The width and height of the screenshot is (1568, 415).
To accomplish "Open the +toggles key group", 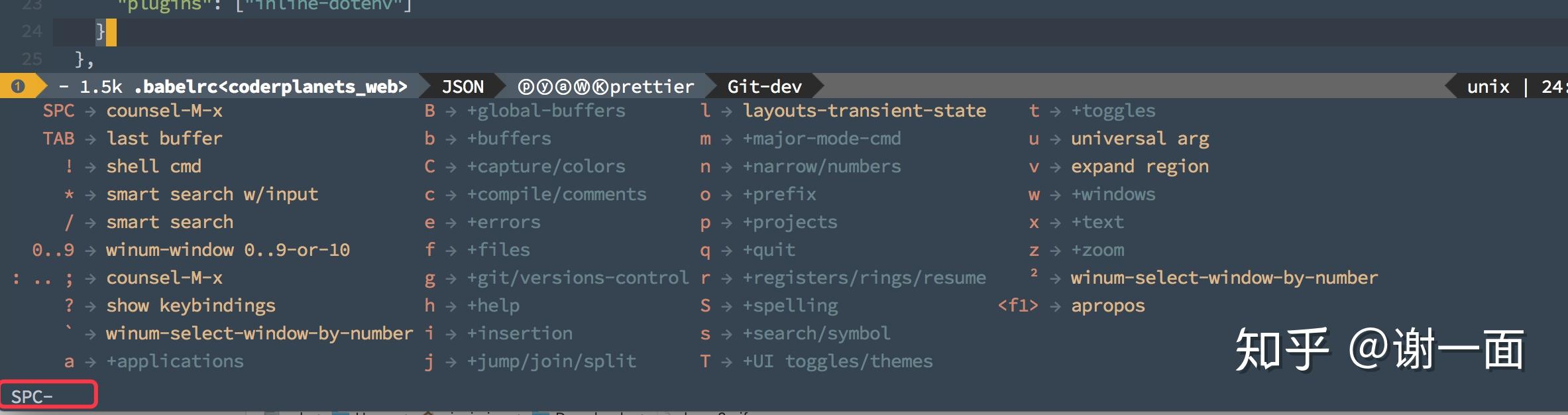I will 1113,111.
